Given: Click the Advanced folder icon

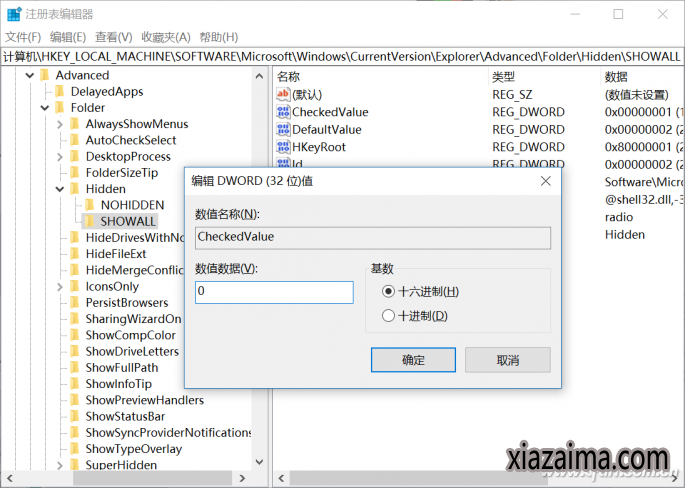Looking at the screenshot, I should 45,75.
